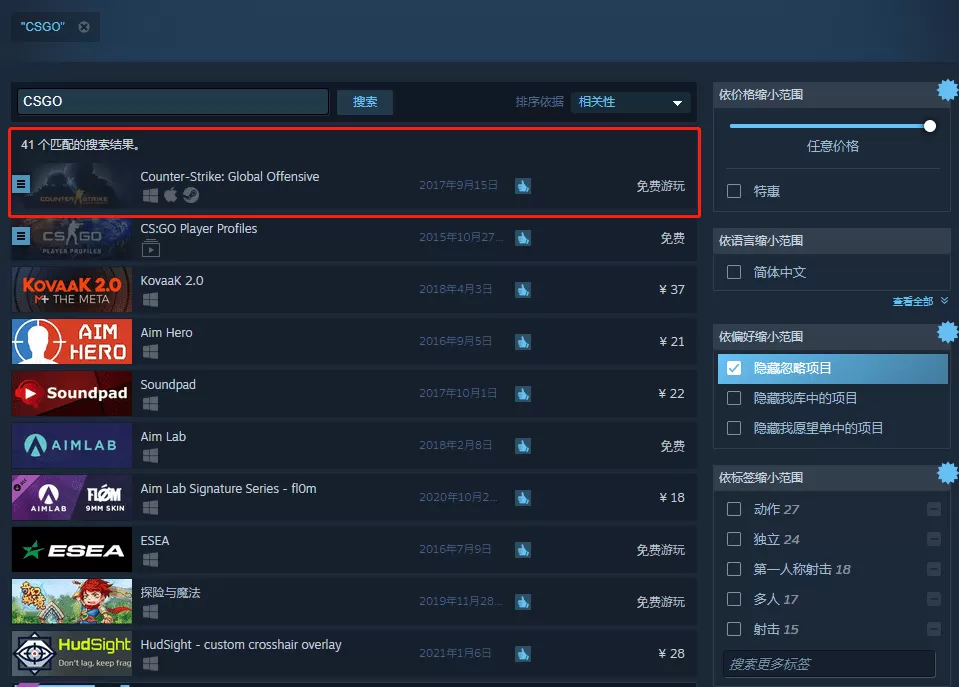Click Windows icon under HudSight
The height and width of the screenshot is (687, 959).
tap(150, 664)
